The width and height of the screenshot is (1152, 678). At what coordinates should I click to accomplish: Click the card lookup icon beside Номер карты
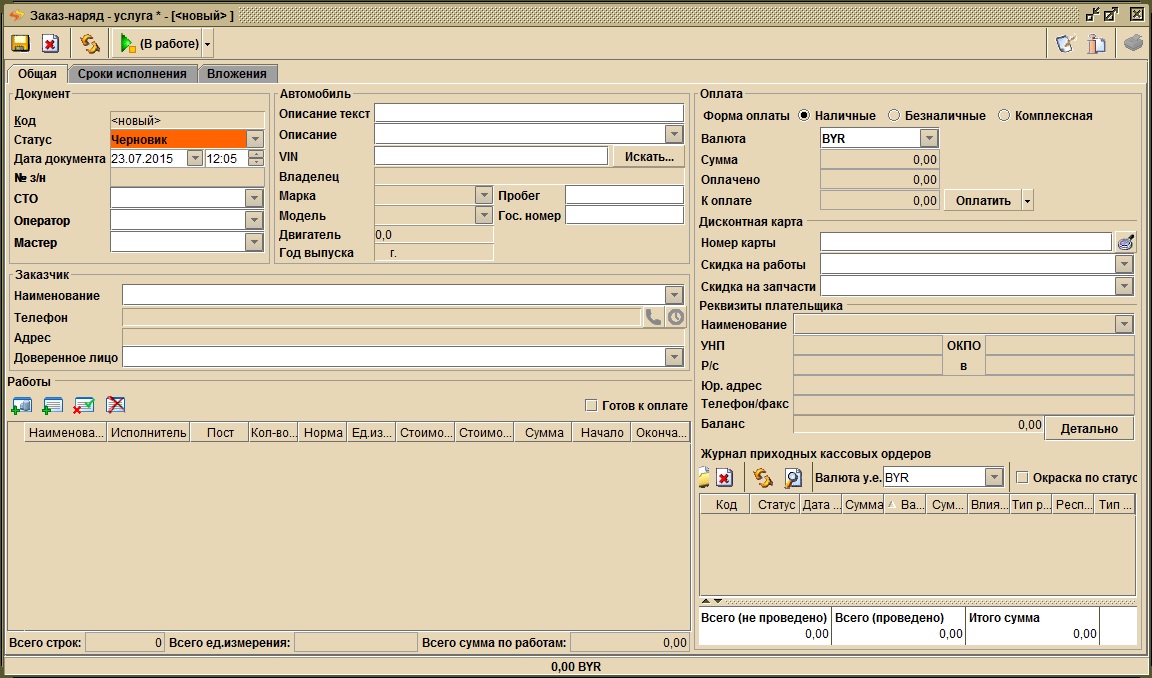pos(1125,242)
